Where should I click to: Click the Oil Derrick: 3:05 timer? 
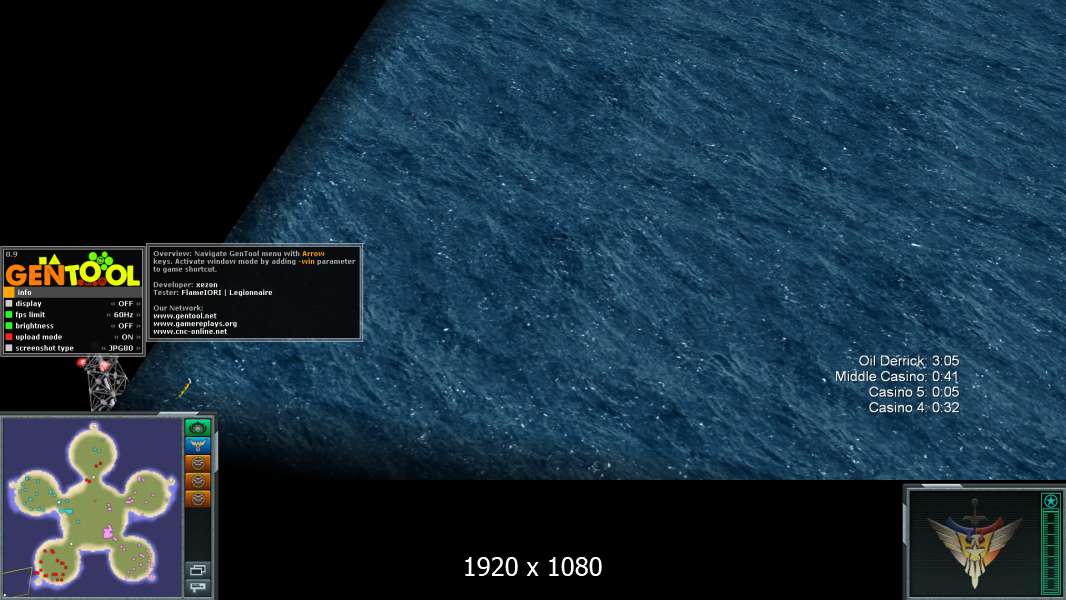click(x=908, y=361)
